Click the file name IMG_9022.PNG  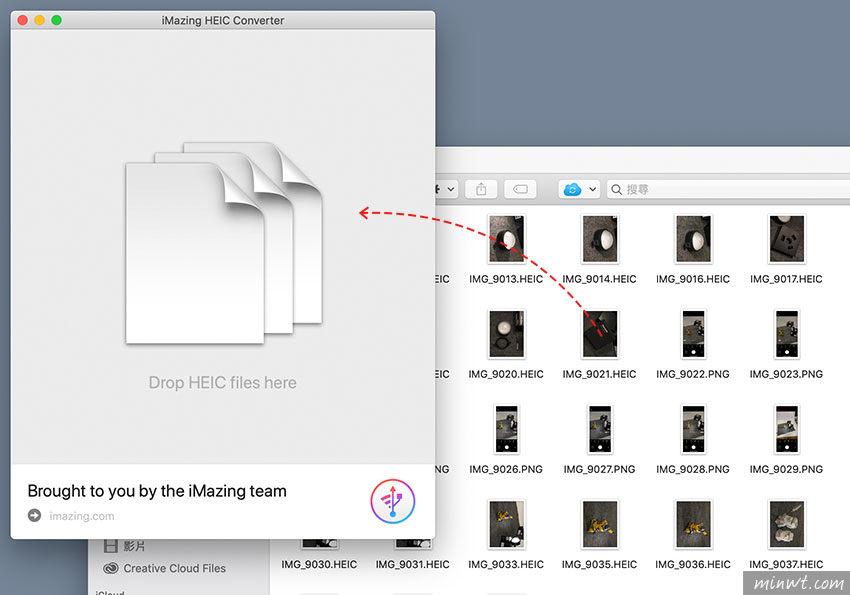point(693,374)
